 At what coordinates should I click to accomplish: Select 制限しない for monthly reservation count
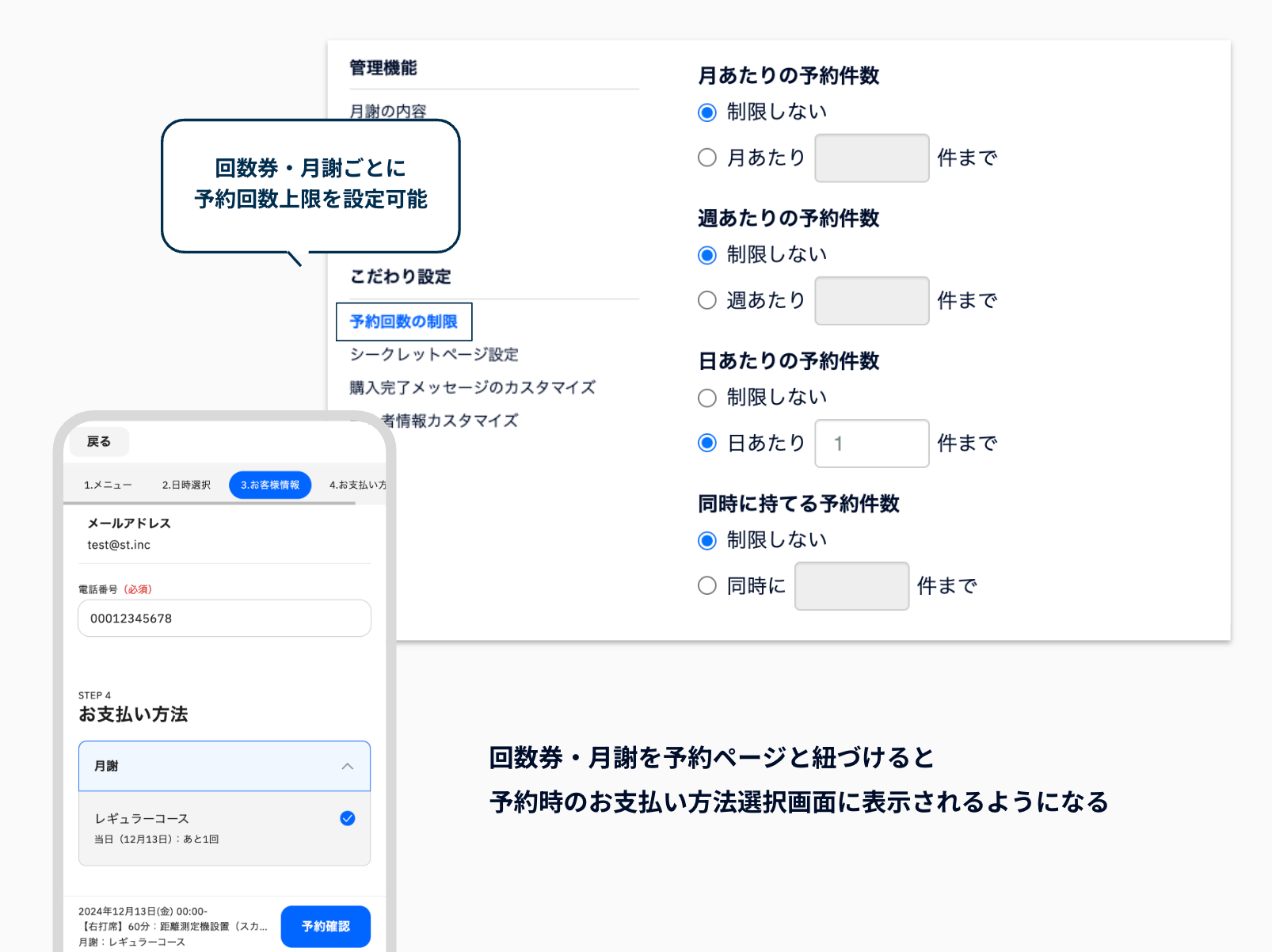tap(707, 112)
